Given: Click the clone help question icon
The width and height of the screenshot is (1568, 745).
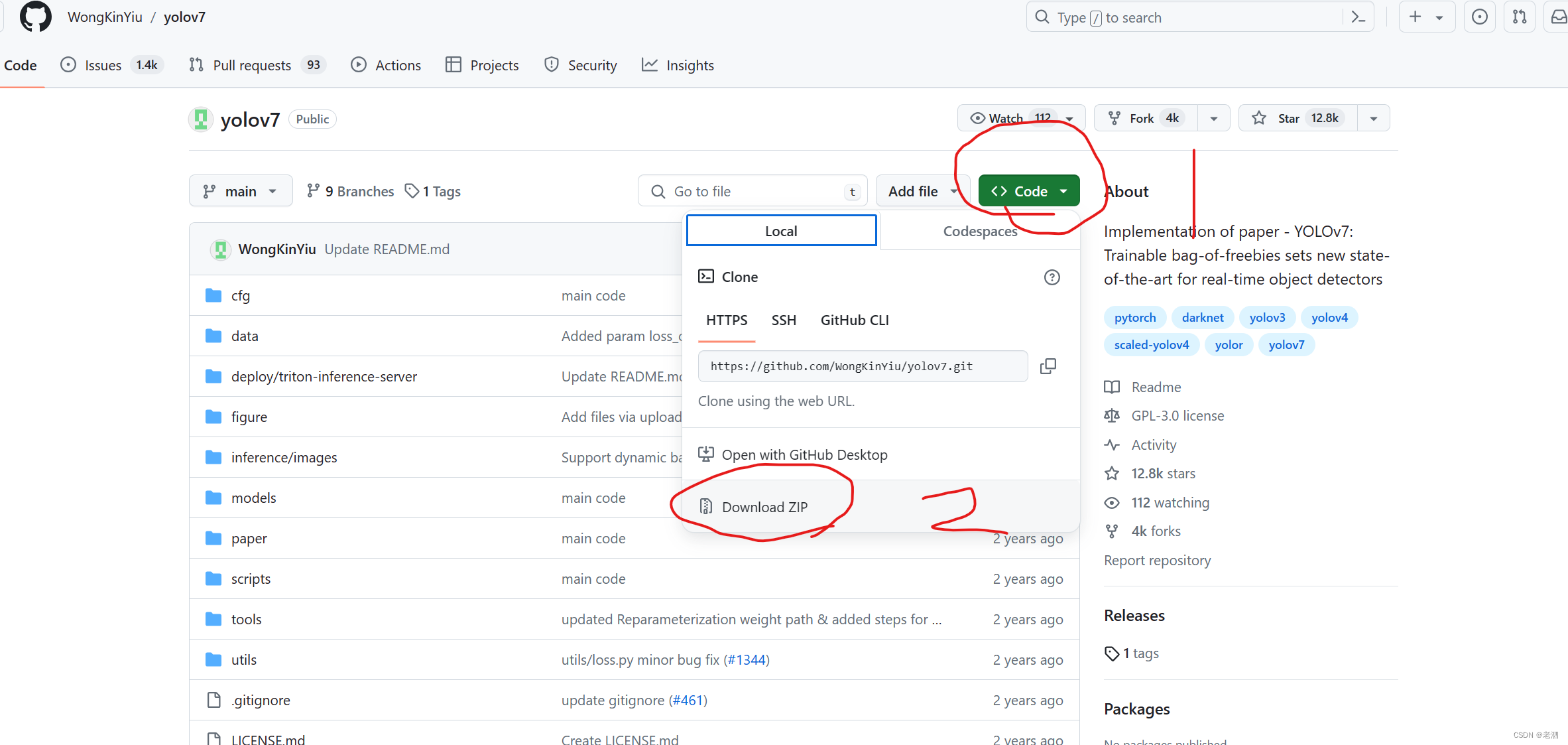Looking at the screenshot, I should [1052, 277].
